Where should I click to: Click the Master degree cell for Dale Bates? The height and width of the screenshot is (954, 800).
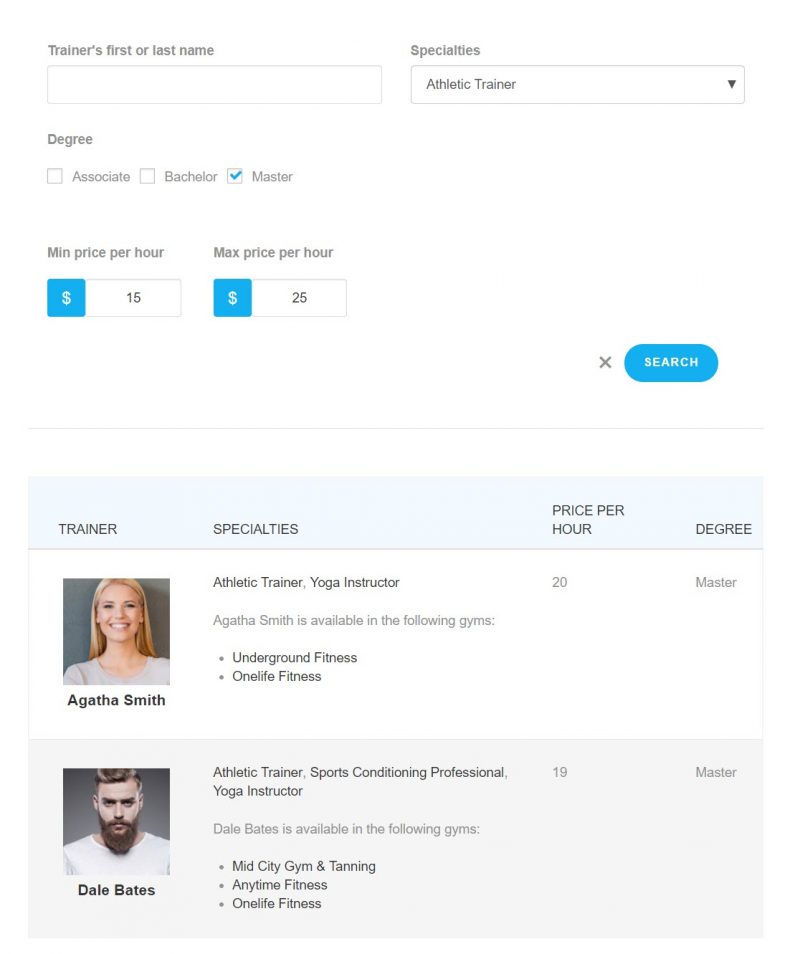point(716,773)
